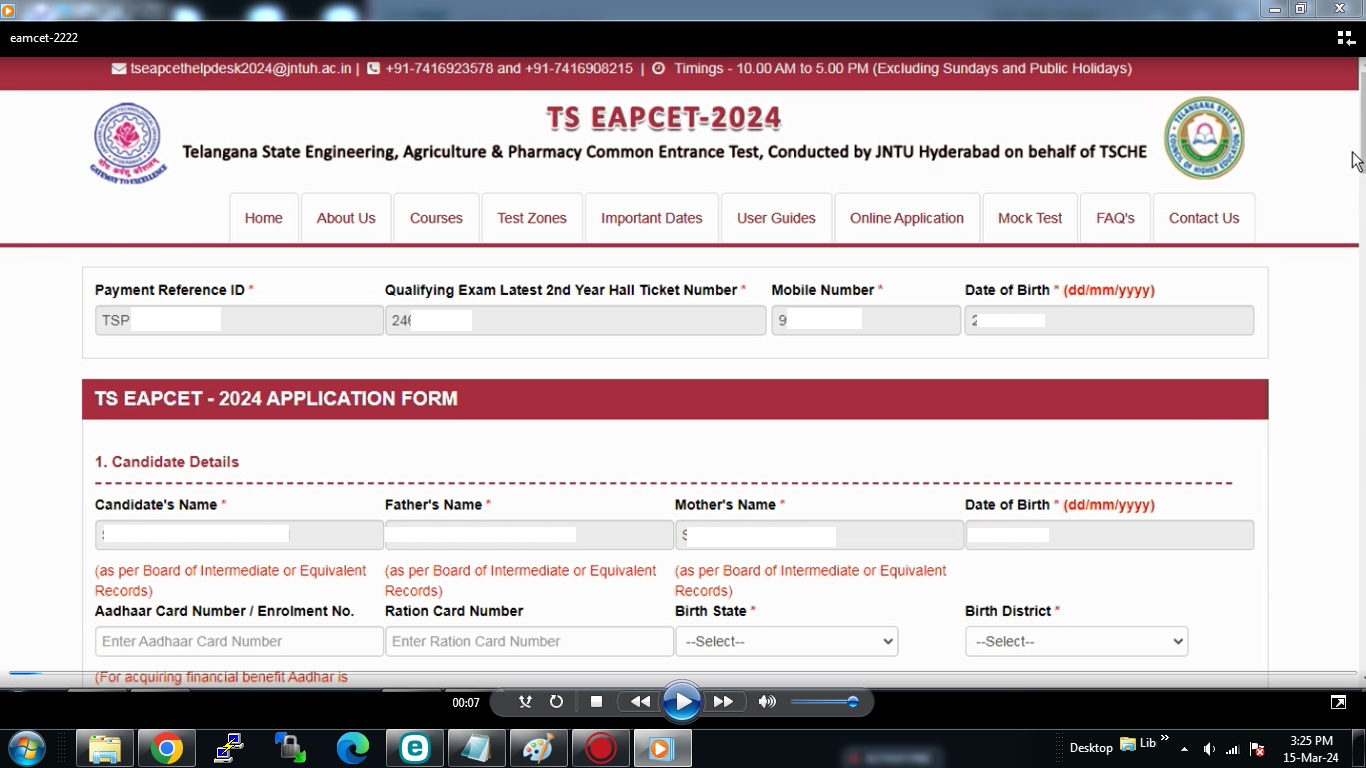
Task: Click the TS EAPCET-2024 title heading
Action: tap(664, 118)
